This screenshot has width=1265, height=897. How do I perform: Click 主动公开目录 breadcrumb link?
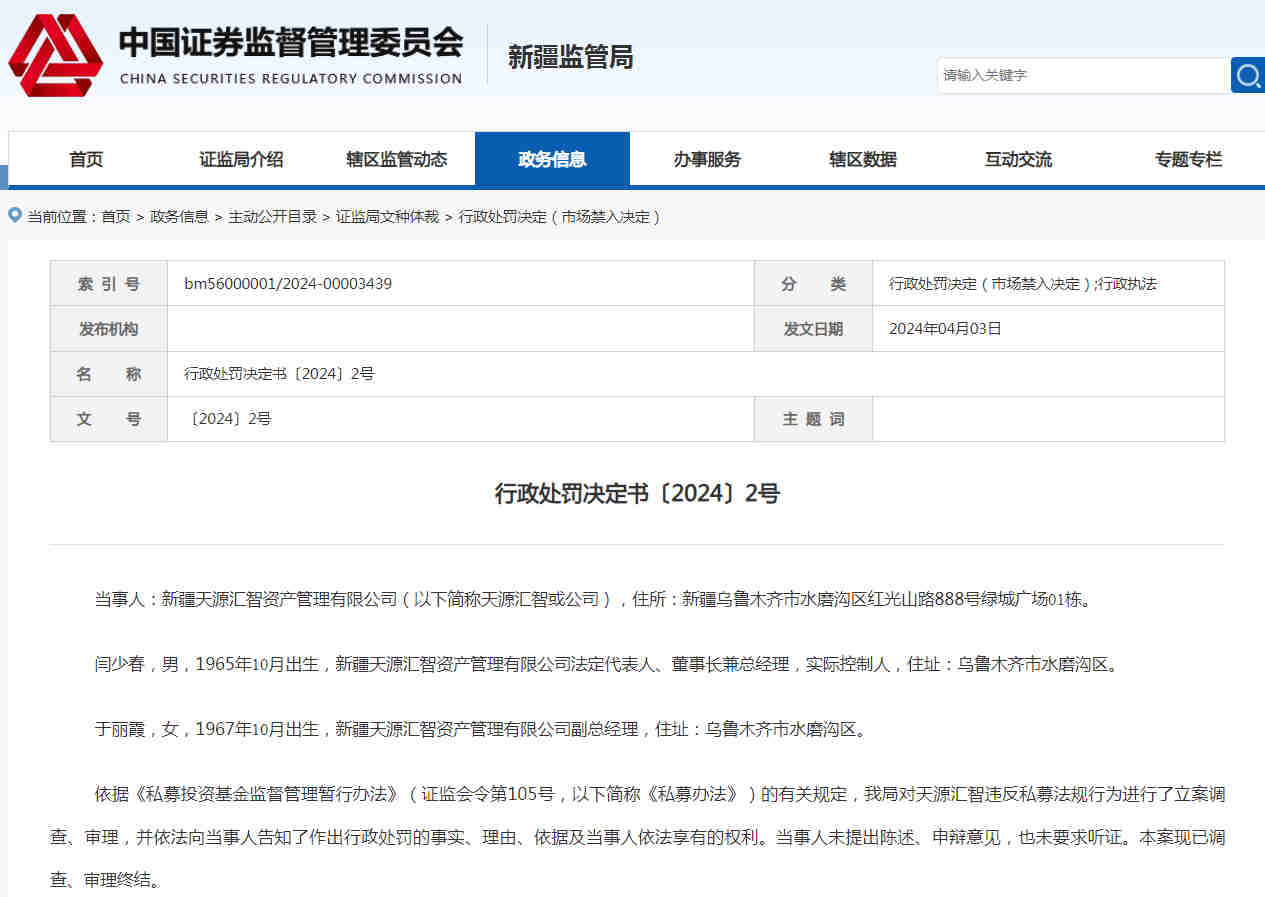coord(272,217)
